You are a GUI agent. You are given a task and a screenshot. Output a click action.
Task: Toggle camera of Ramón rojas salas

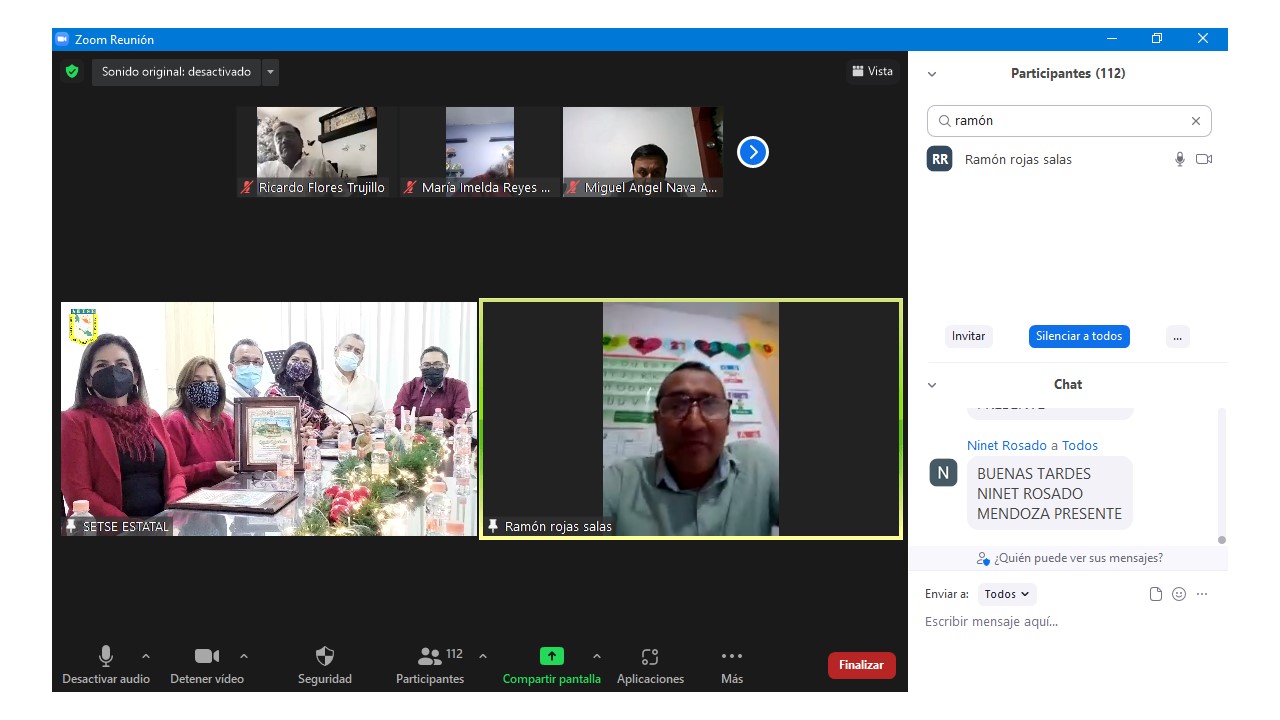pos(1204,159)
